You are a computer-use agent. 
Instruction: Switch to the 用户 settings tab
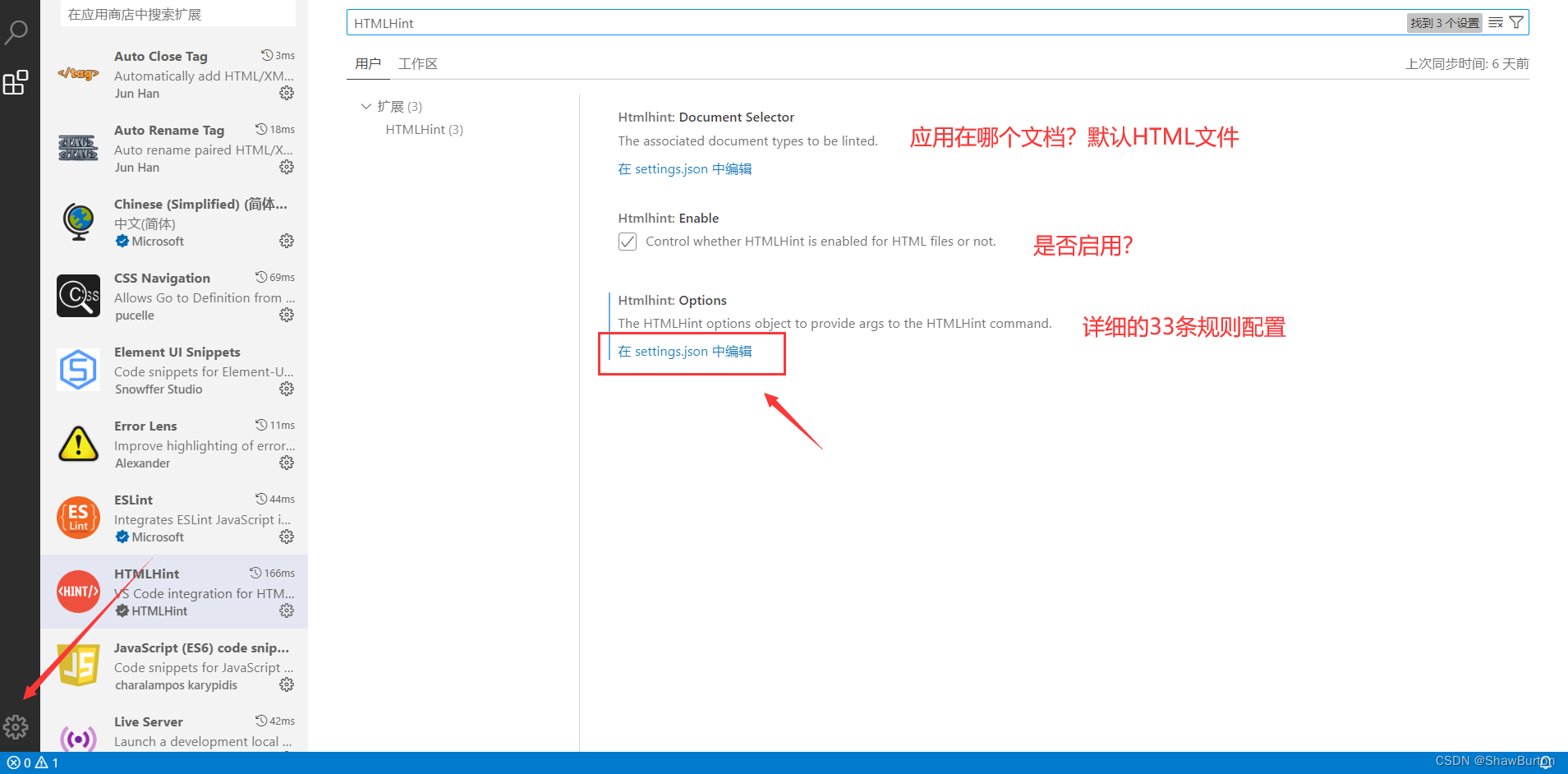[x=368, y=64]
